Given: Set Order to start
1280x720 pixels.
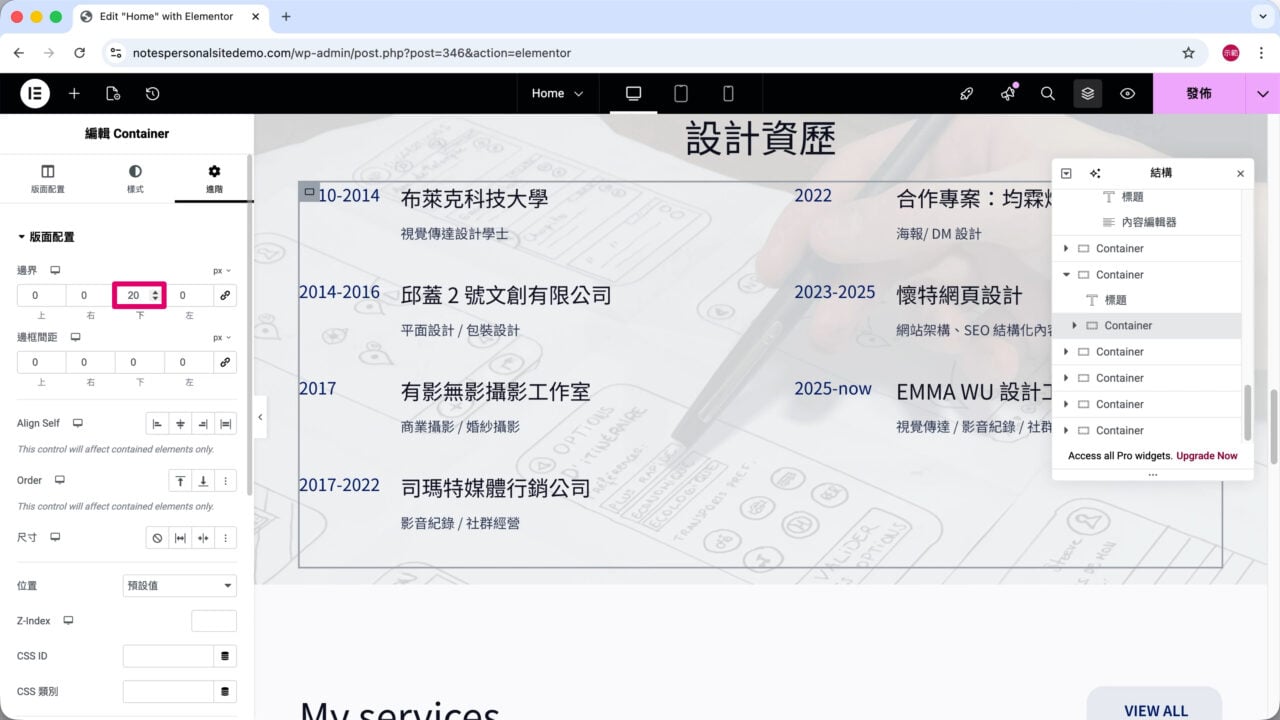Looking at the screenshot, I should pyautogui.click(x=180, y=481).
